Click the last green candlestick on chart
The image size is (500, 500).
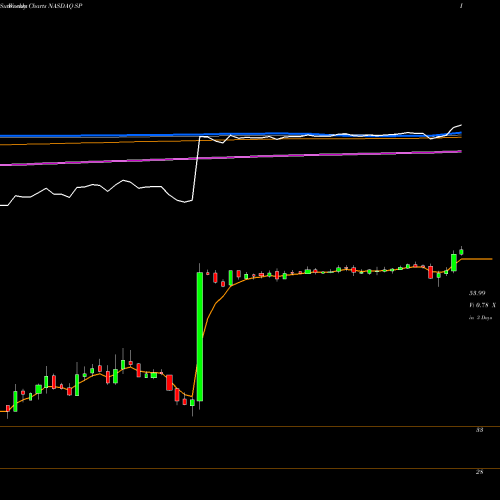(x=461, y=252)
